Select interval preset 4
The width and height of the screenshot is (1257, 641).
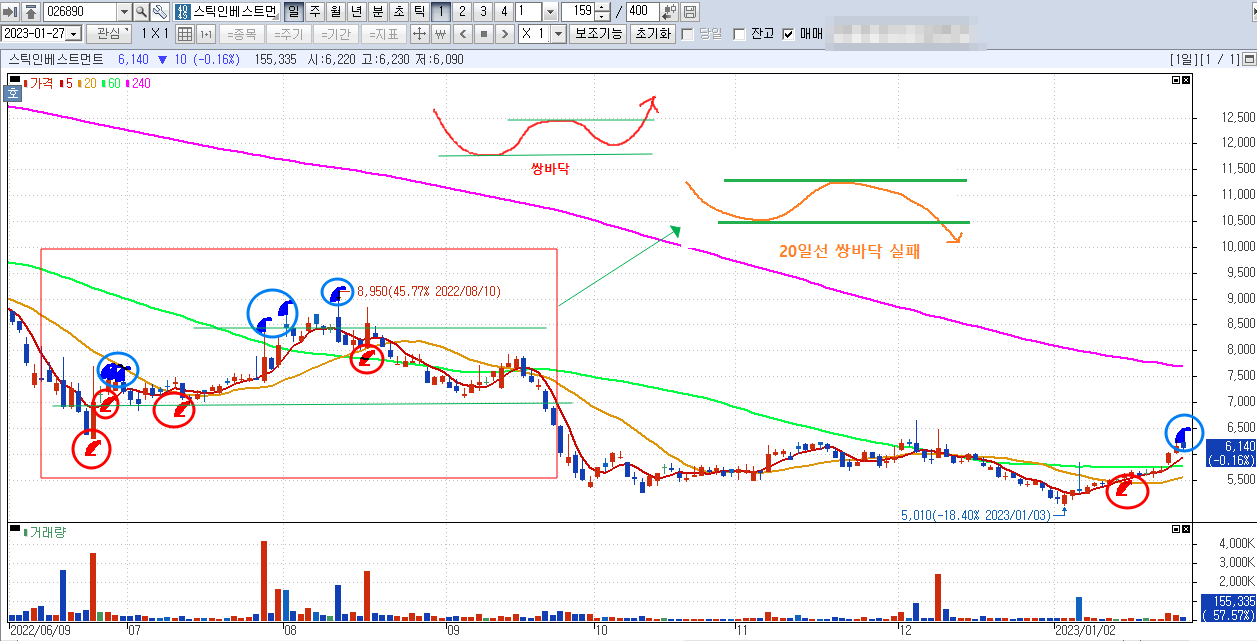(503, 12)
